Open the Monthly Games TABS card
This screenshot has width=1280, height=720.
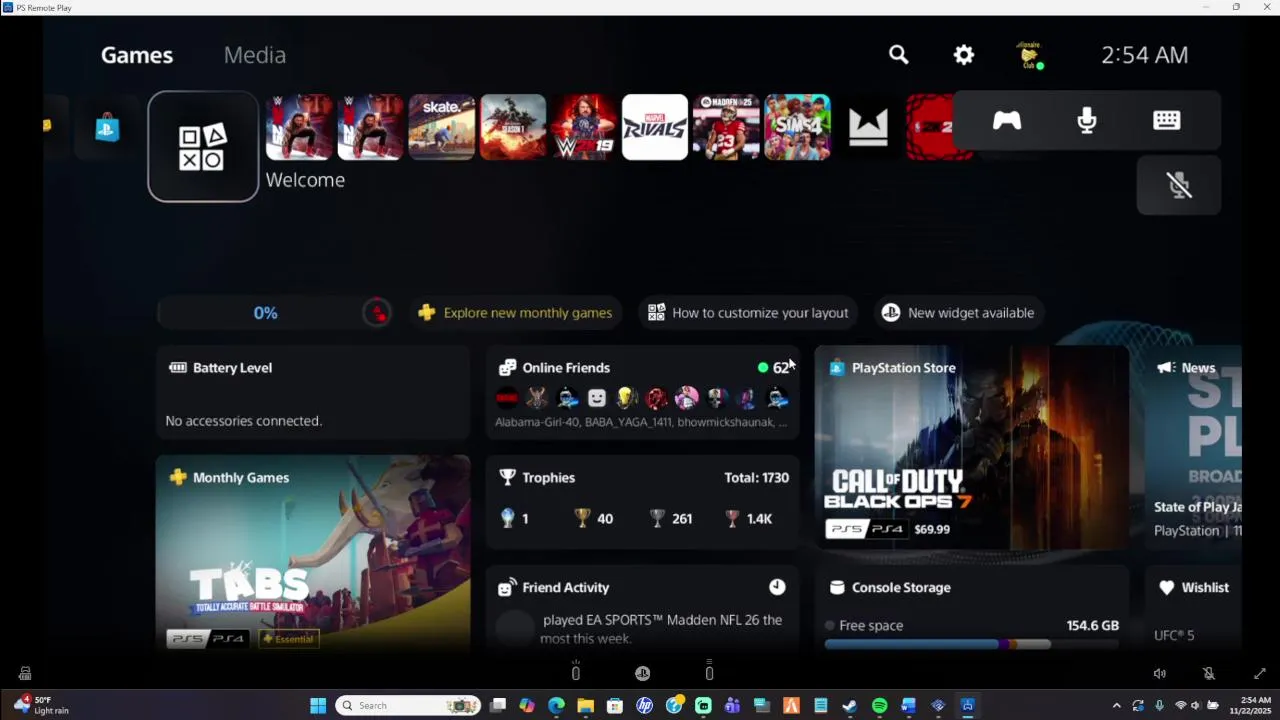click(x=313, y=554)
